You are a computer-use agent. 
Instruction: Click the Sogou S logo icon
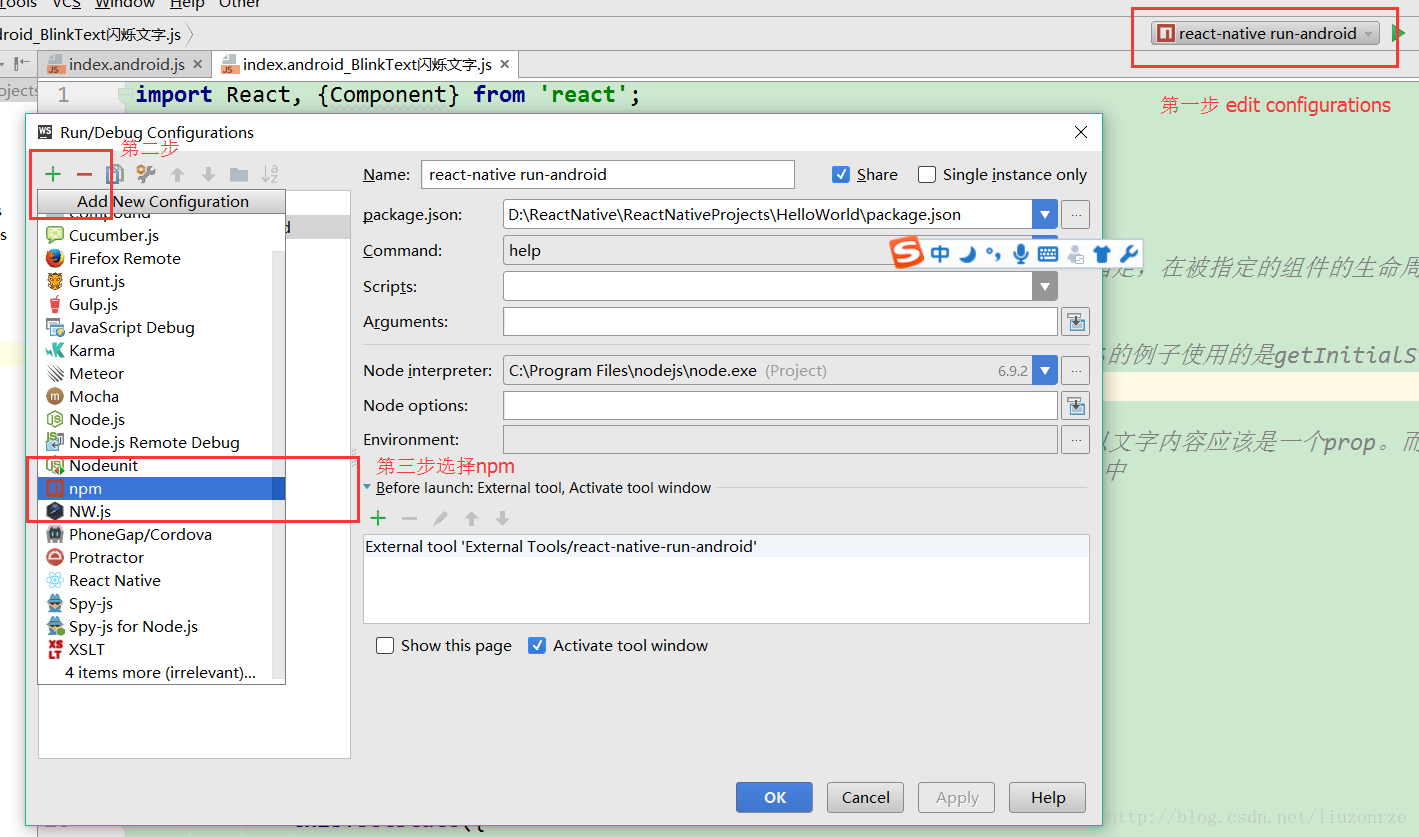coord(907,253)
